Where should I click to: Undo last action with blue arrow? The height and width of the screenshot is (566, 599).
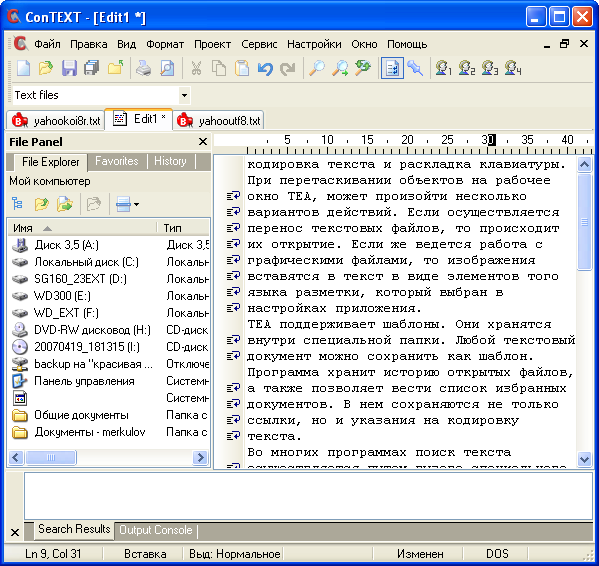click(265, 68)
